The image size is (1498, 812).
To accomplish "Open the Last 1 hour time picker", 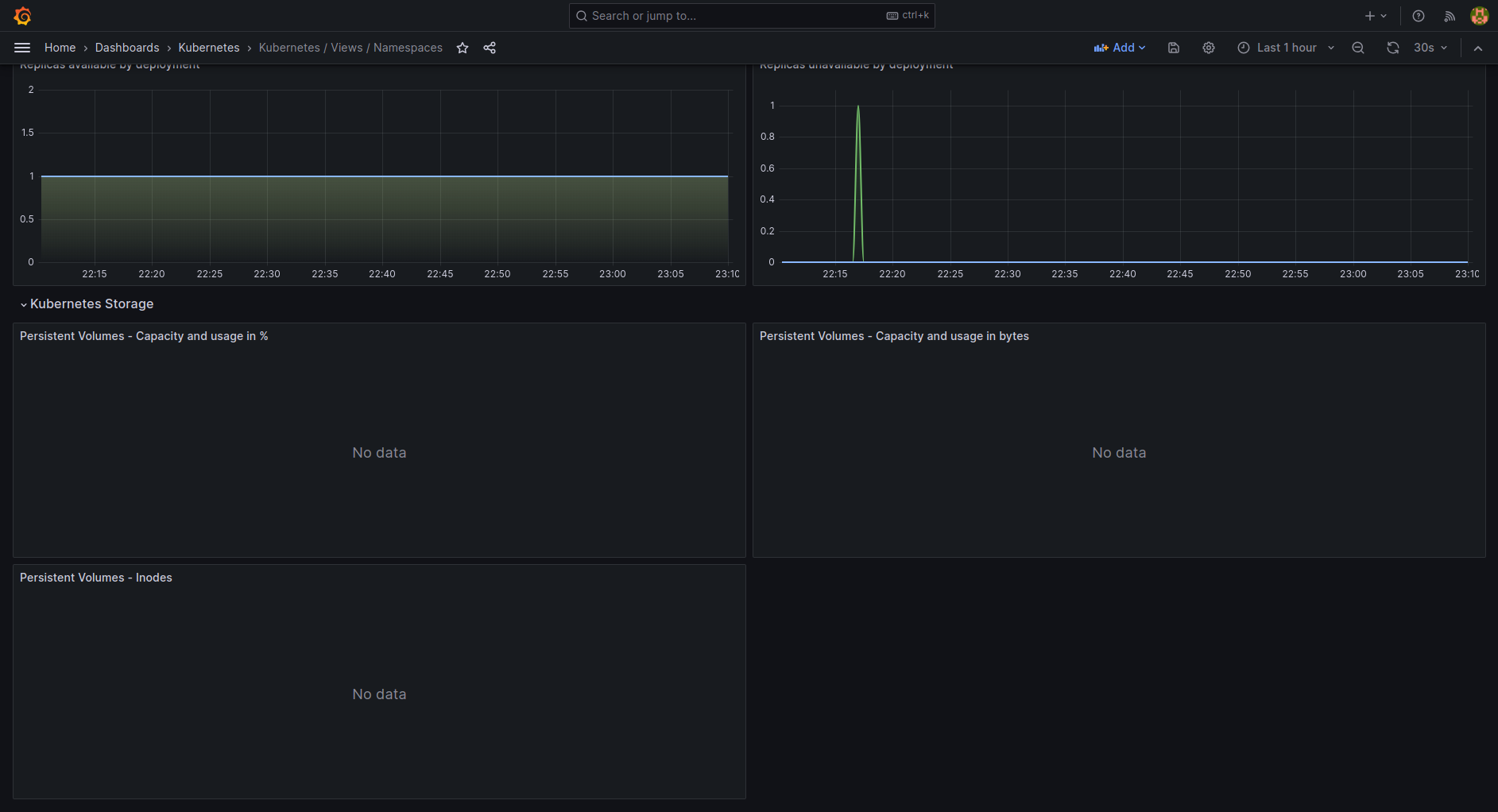I will click(1286, 48).
